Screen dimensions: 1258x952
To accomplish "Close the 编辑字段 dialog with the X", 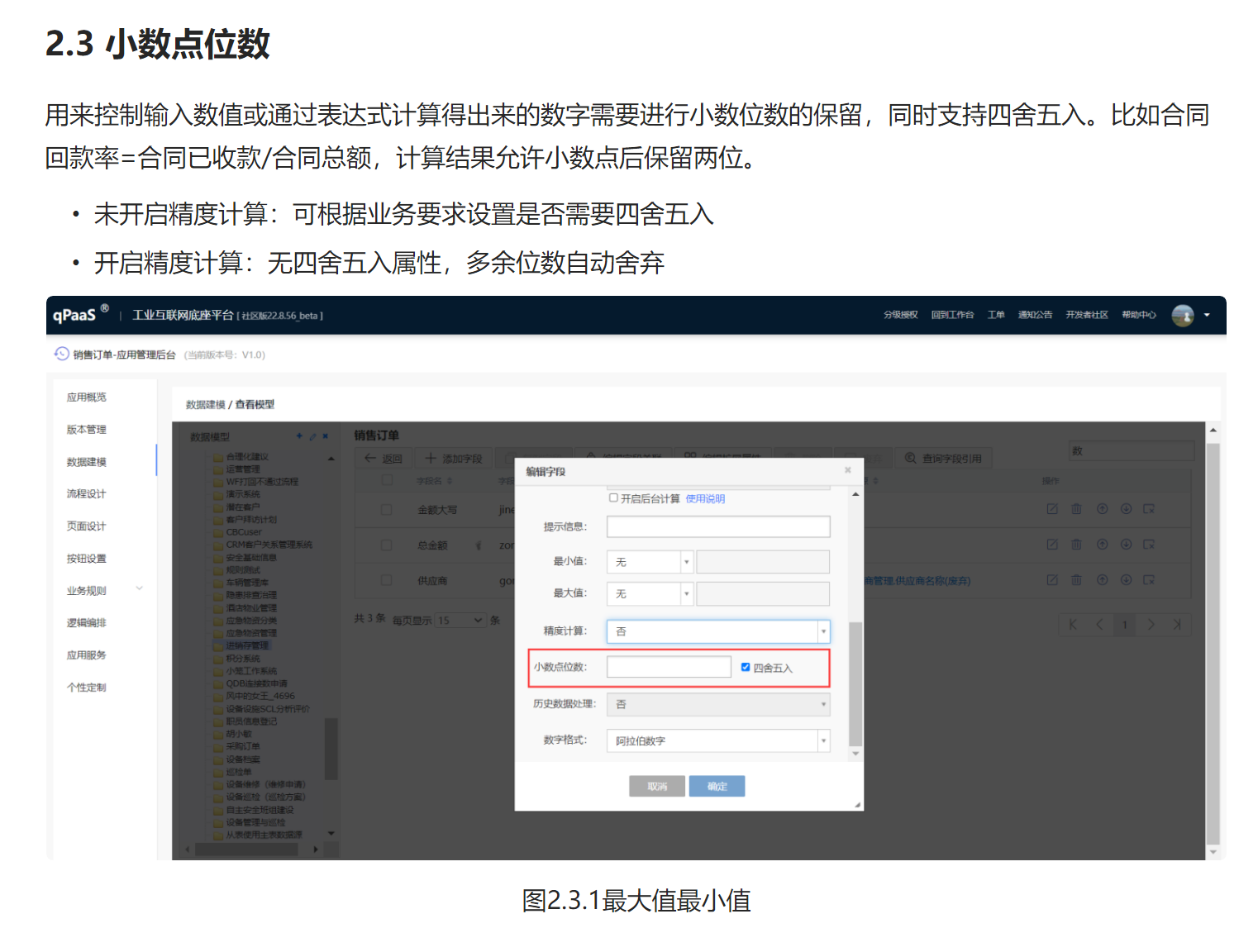I will (x=847, y=470).
